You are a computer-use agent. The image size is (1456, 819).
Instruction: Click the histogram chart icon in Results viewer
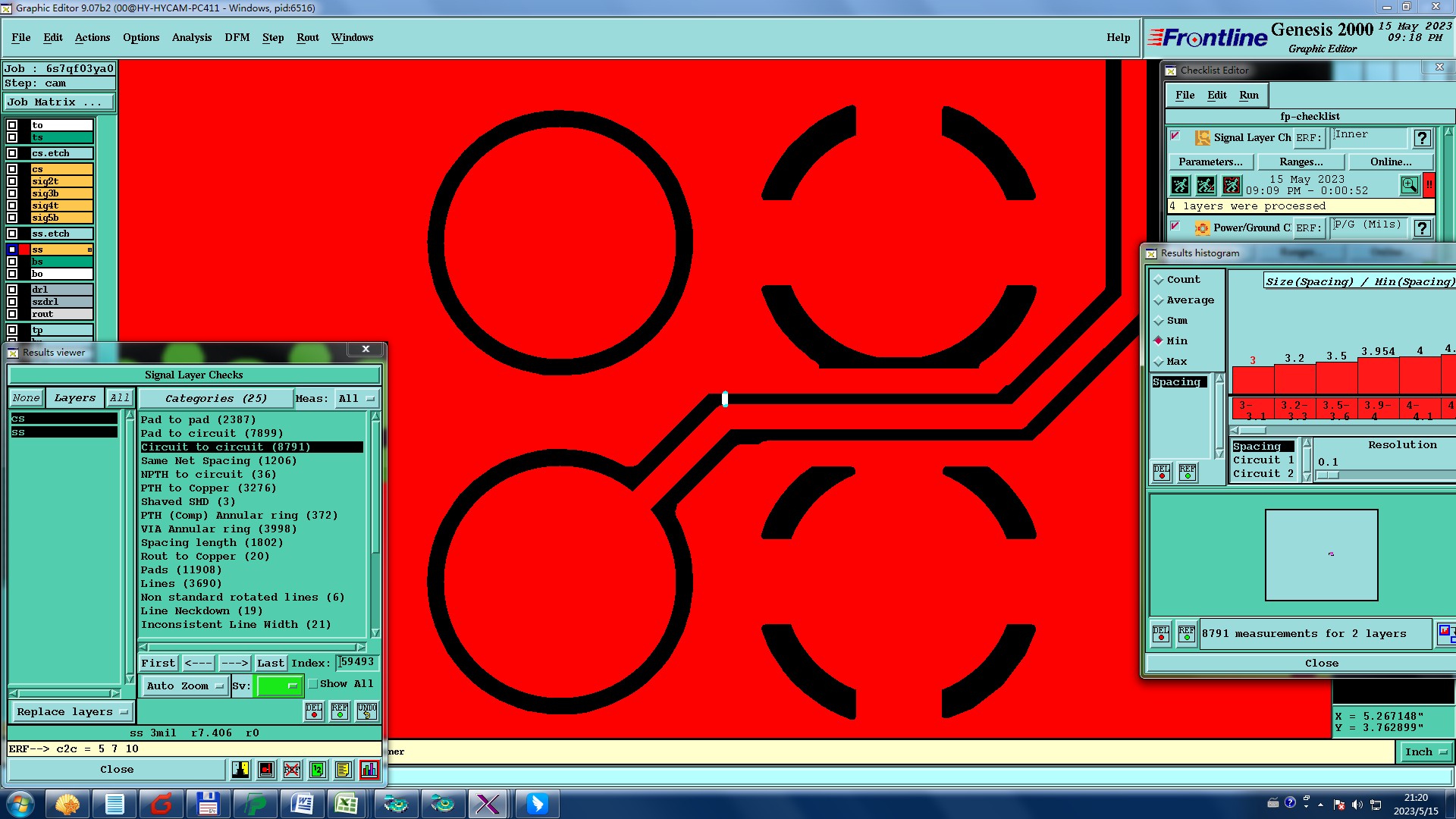click(369, 770)
